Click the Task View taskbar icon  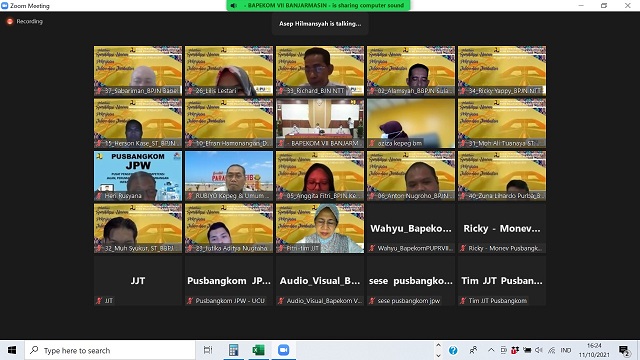(208, 350)
